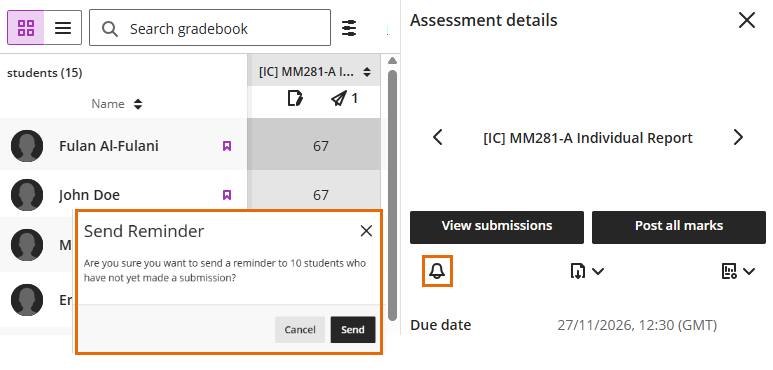Image resolution: width=773 pixels, height=370 pixels.
Task: Click John Doe's purple bookmark flag
Action: [x=227, y=195]
